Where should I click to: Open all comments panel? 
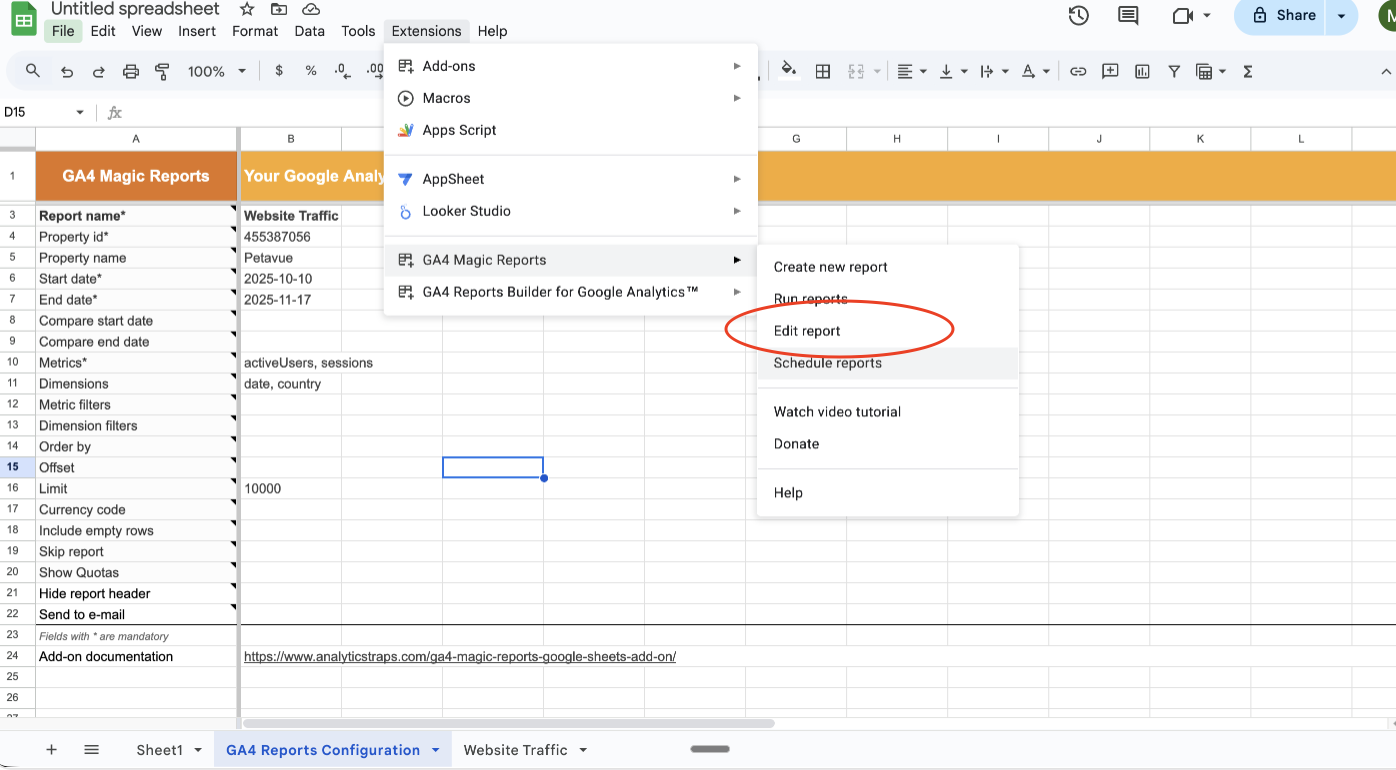[x=1129, y=15]
